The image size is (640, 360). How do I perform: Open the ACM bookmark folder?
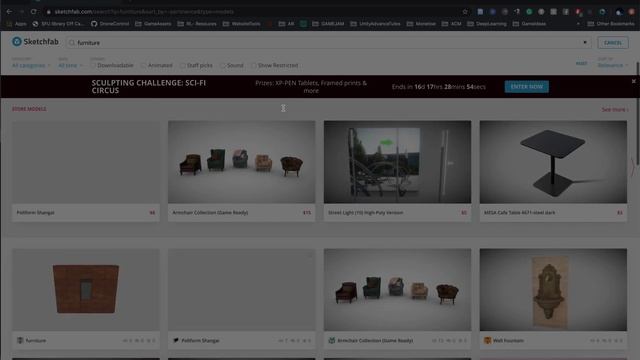pos(451,24)
